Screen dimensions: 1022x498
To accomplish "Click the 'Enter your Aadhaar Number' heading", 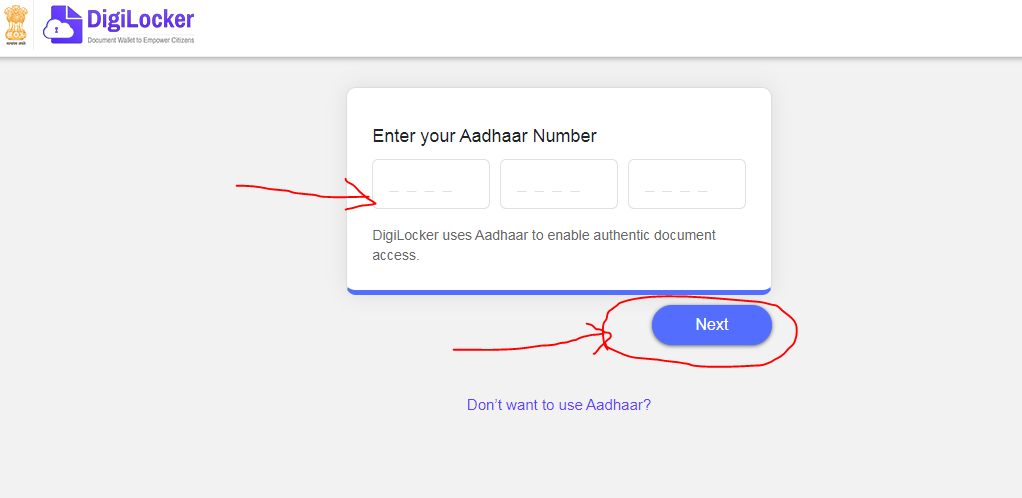I will [484, 136].
